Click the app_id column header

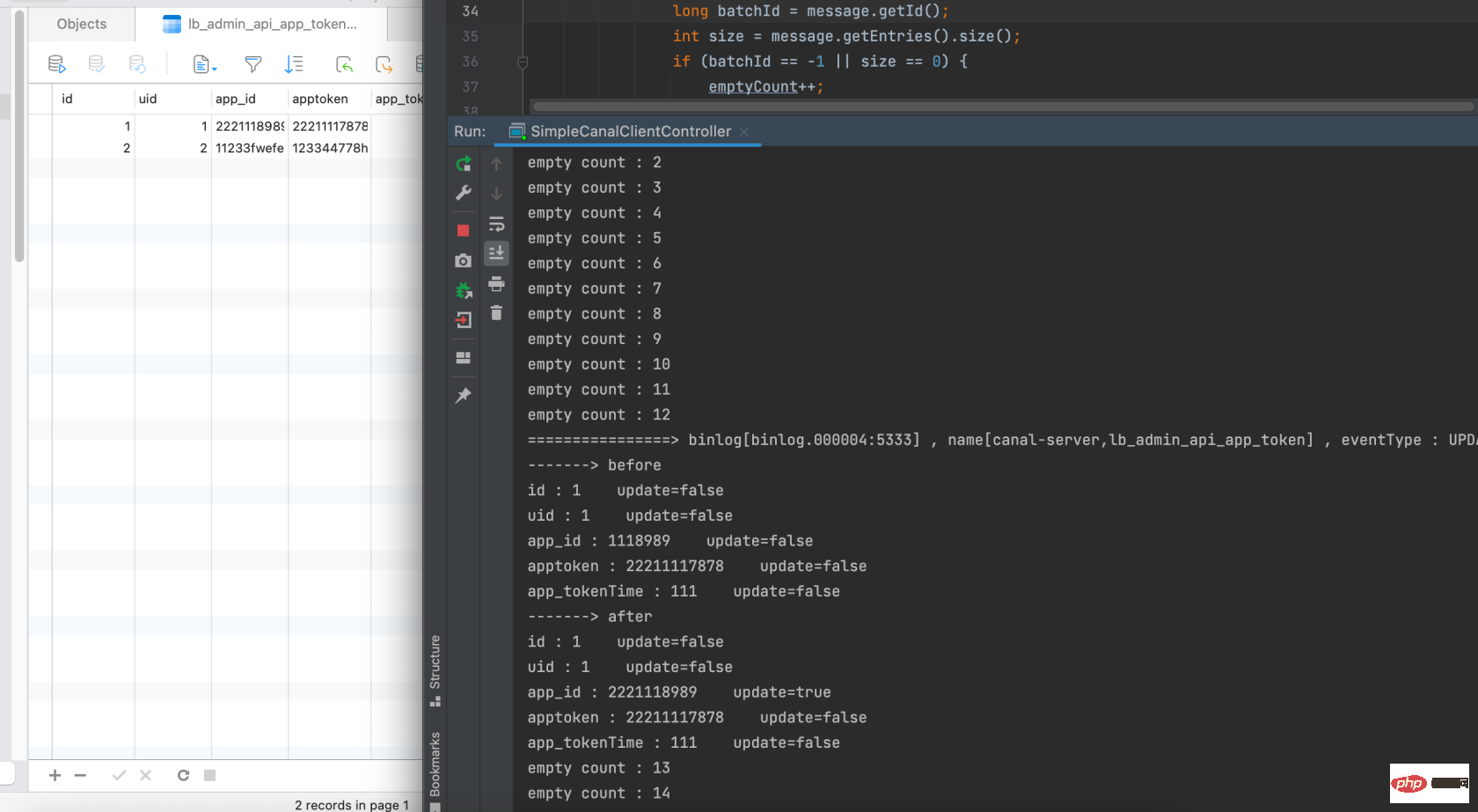[x=250, y=99]
